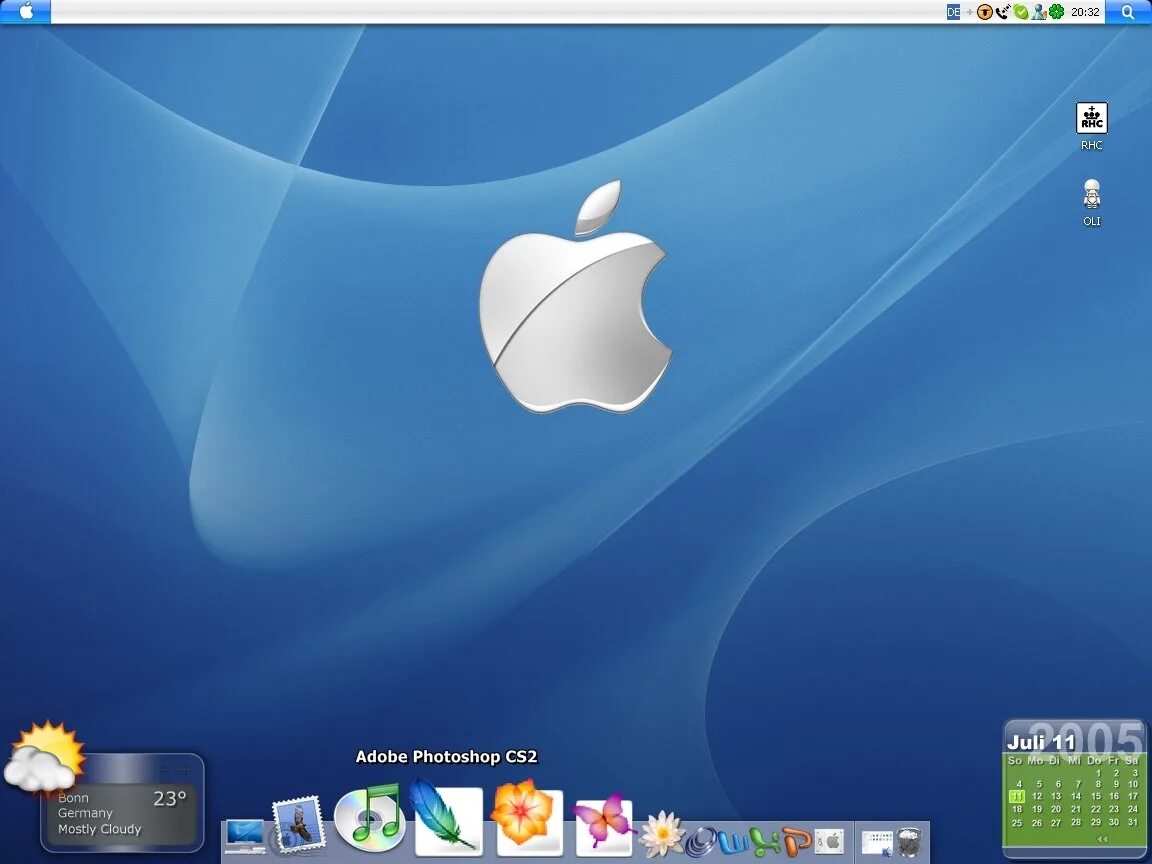Click the Juli 11 calendar header

point(1041,742)
